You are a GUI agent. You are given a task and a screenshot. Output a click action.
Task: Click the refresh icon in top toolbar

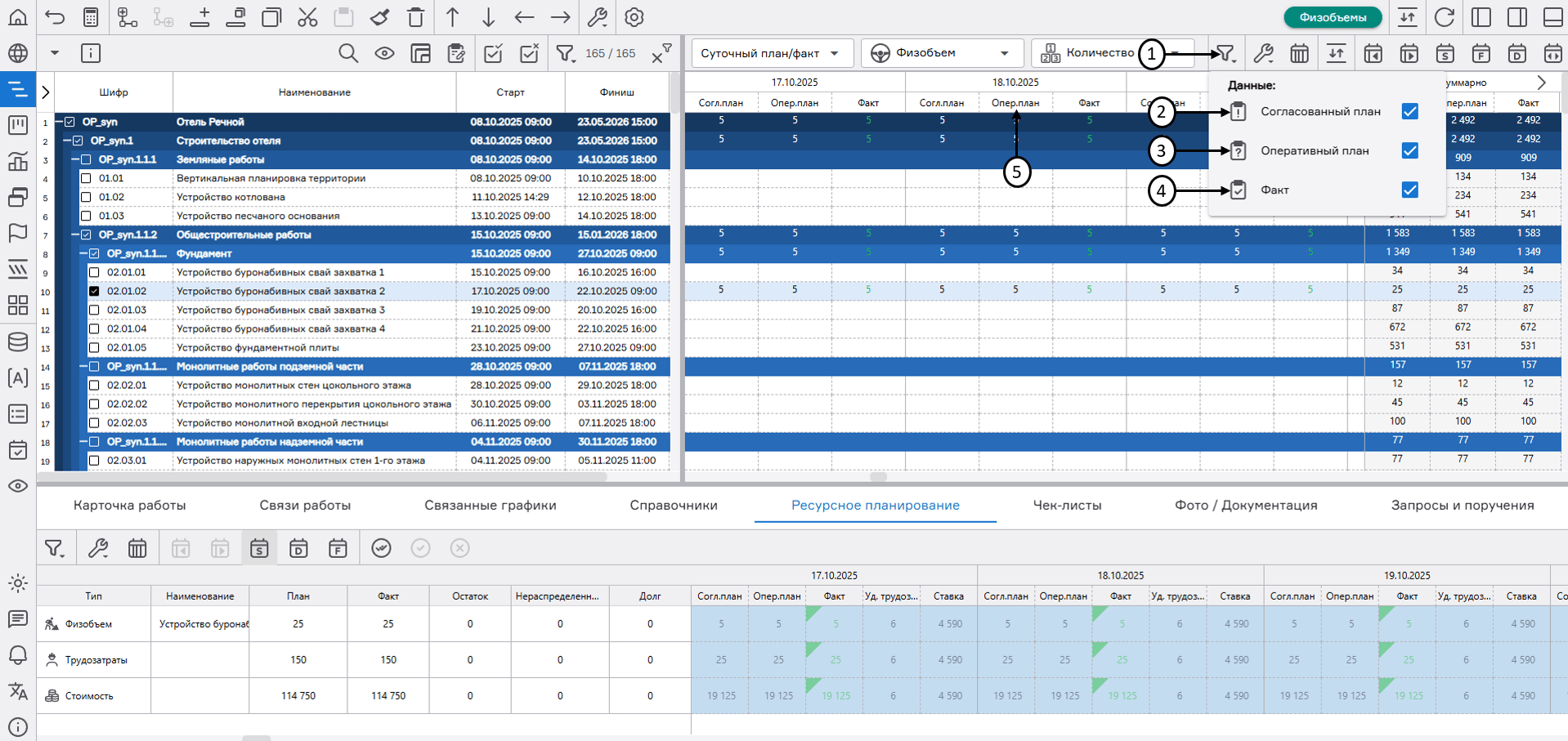[1445, 17]
